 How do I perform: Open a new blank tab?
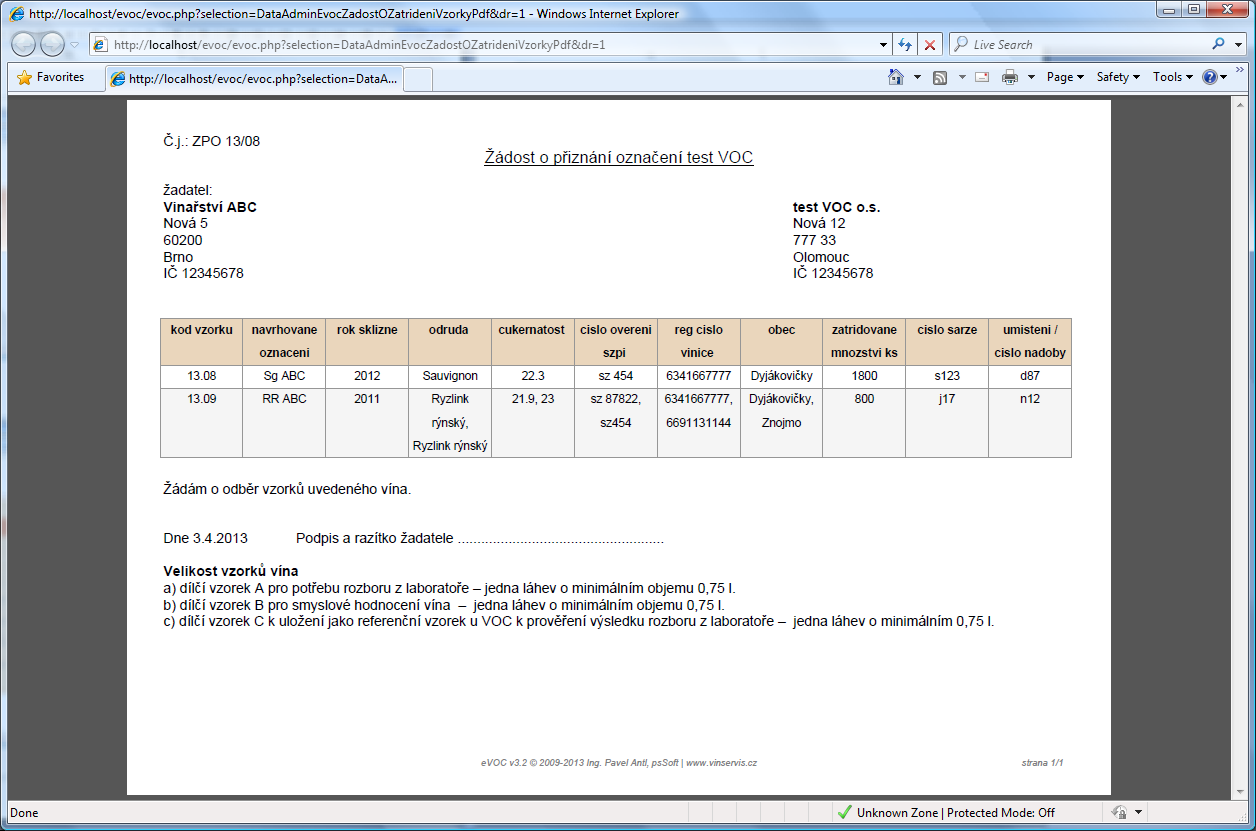pos(420,78)
